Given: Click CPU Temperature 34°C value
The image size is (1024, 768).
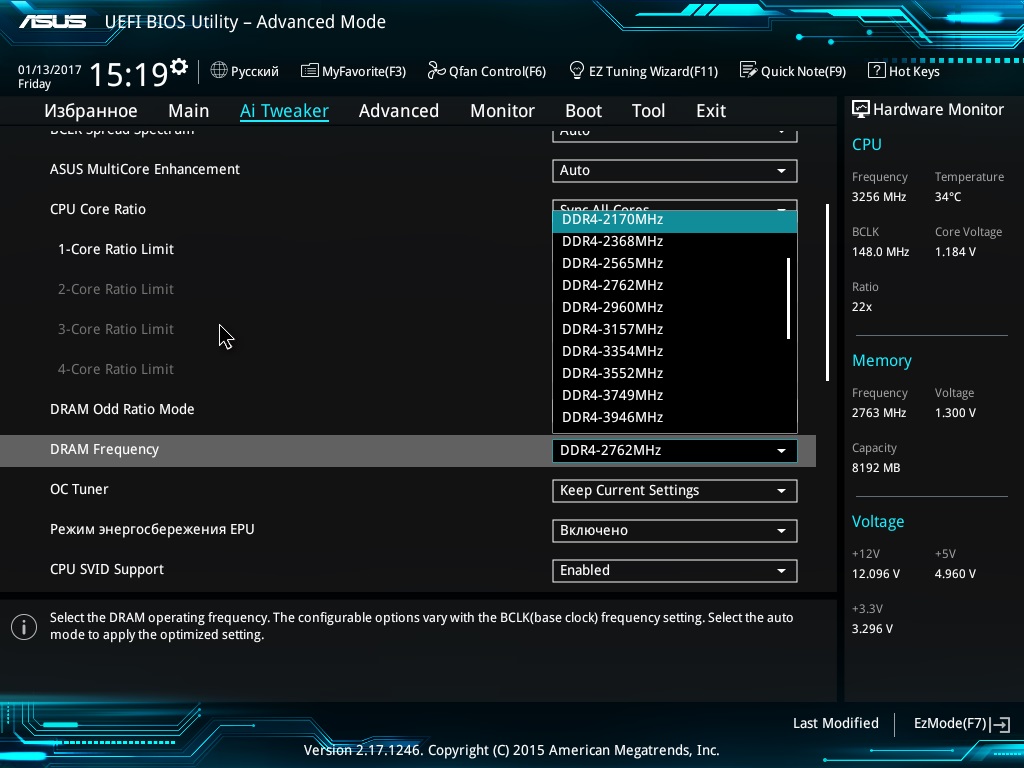Looking at the screenshot, I should pos(948,197).
